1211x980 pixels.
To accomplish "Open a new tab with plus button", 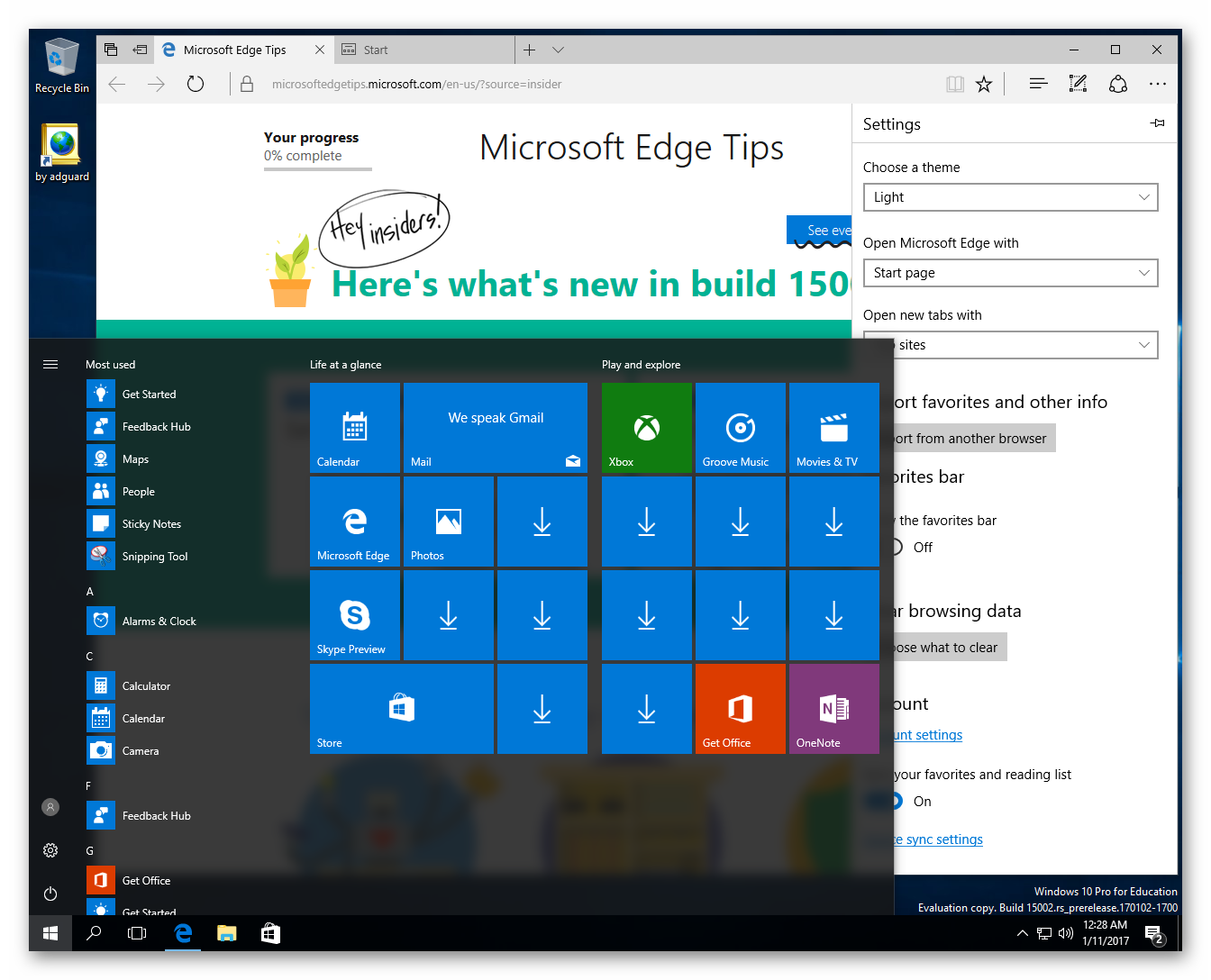I will (530, 50).
